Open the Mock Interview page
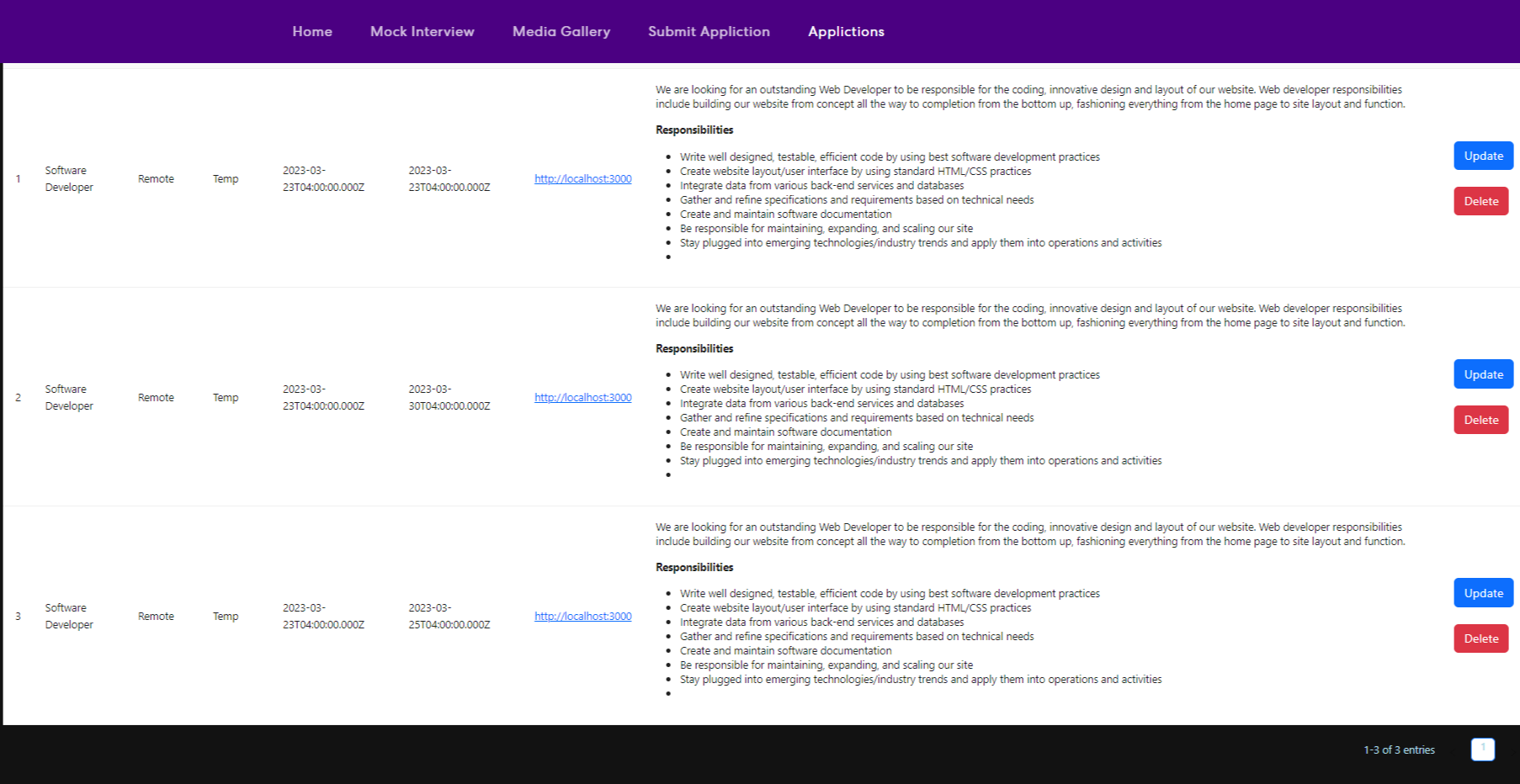Viewport: 1520px width, 784px height. (422, 31)
